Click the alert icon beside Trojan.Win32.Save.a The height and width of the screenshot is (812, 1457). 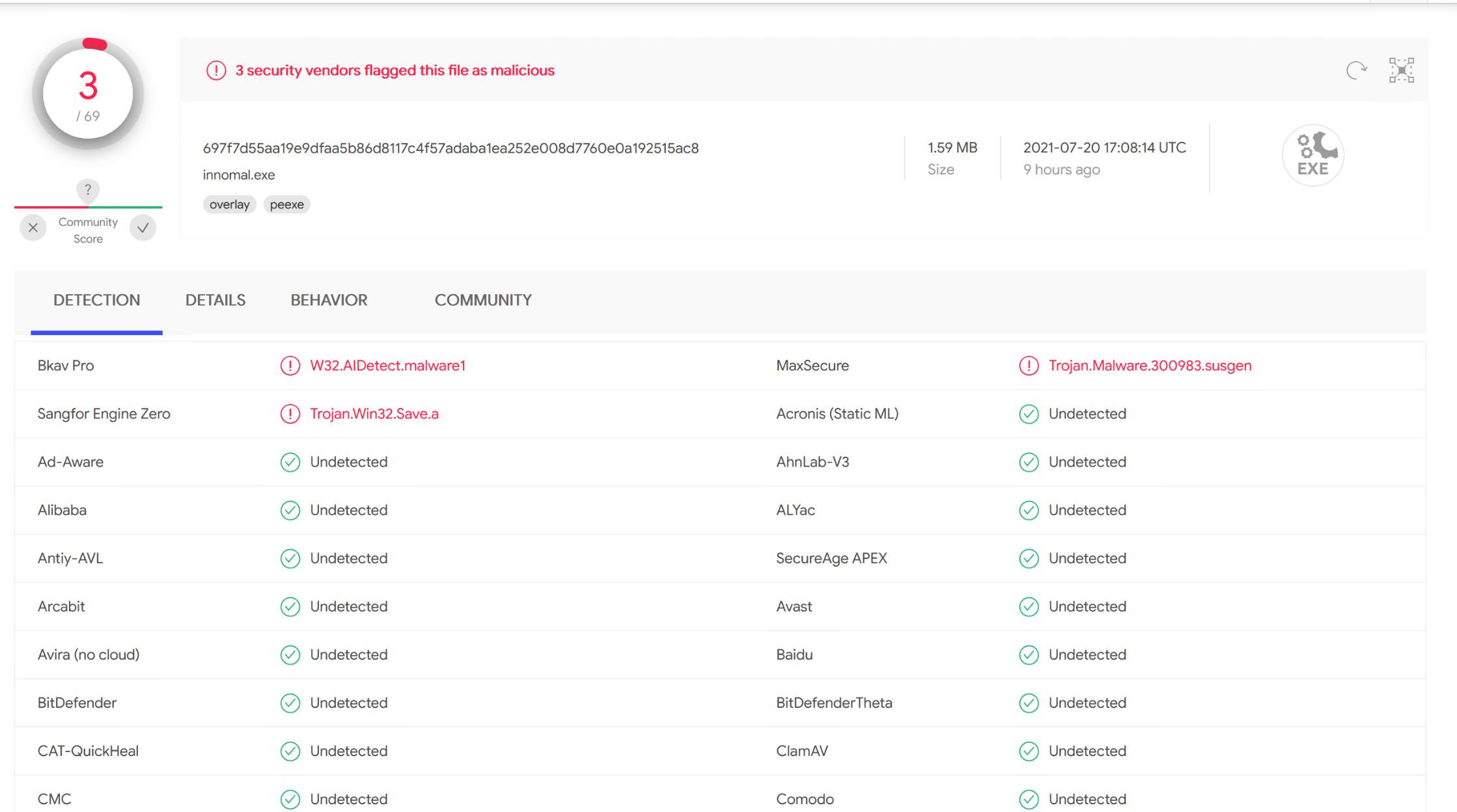tap(290, 414)
